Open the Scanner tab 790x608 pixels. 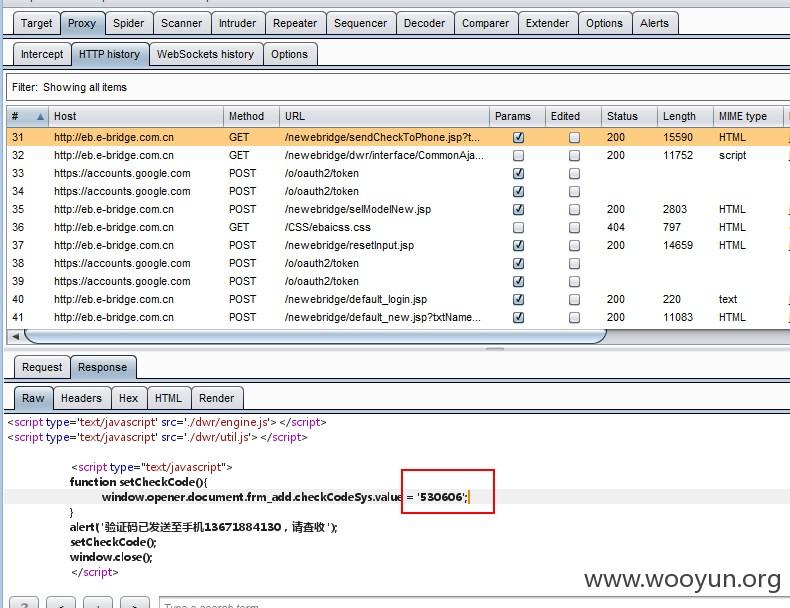click(181, 23)
